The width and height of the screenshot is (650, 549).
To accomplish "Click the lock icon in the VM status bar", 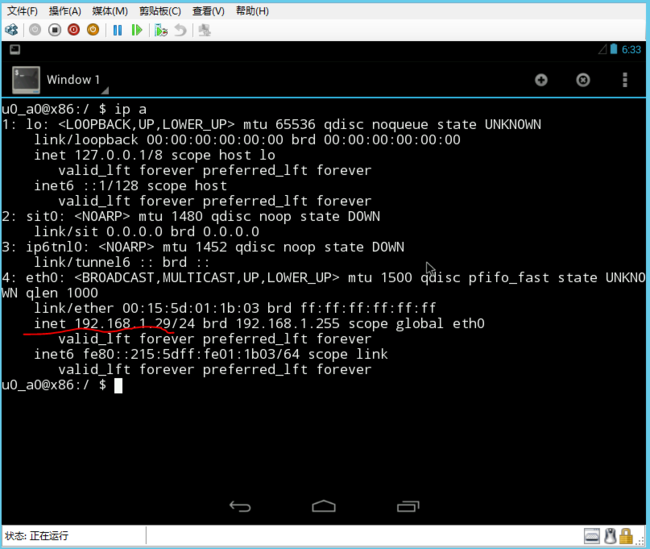I will [626, 536].
